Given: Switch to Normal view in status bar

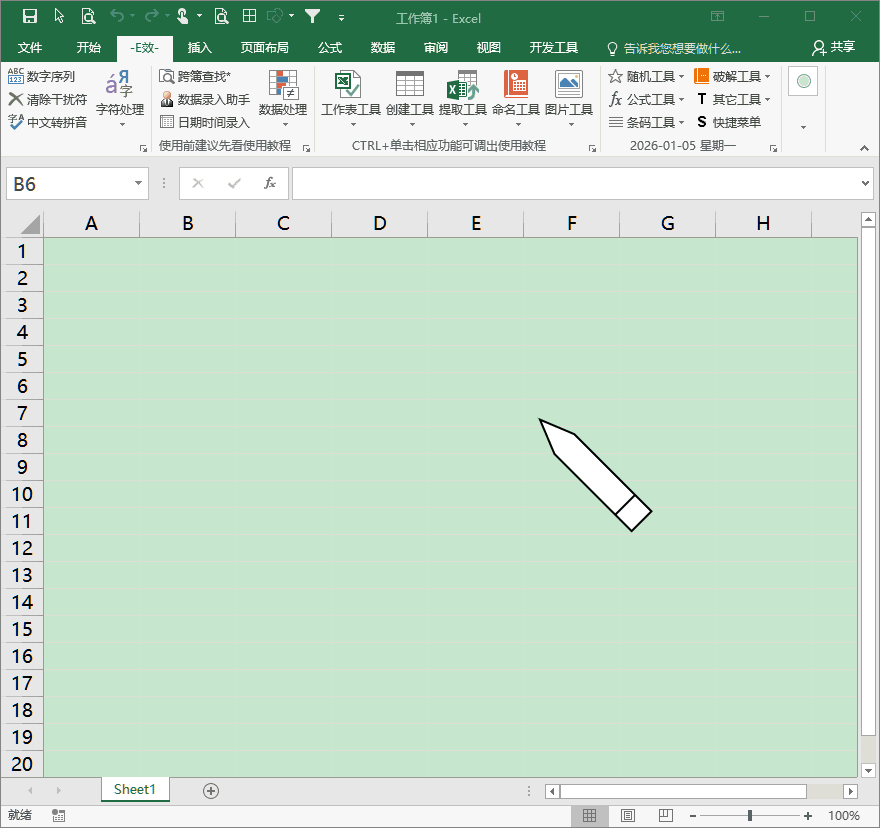Looking at the screenshot, I should pyautogui.click(x=590, y=816).
